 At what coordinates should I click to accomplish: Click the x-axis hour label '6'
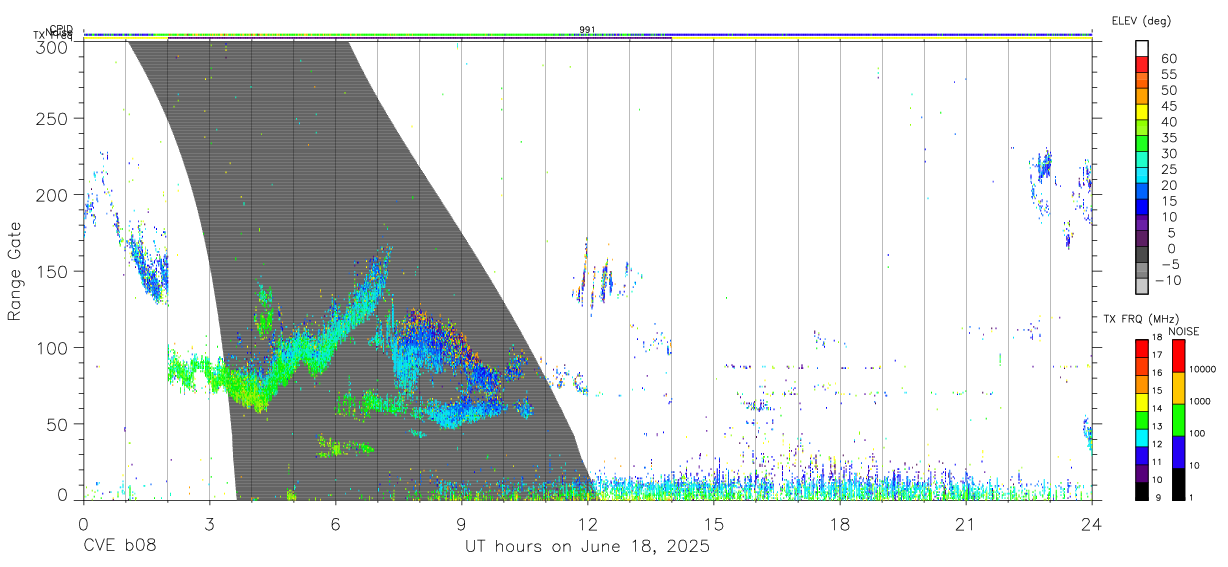tap(335, 523)
